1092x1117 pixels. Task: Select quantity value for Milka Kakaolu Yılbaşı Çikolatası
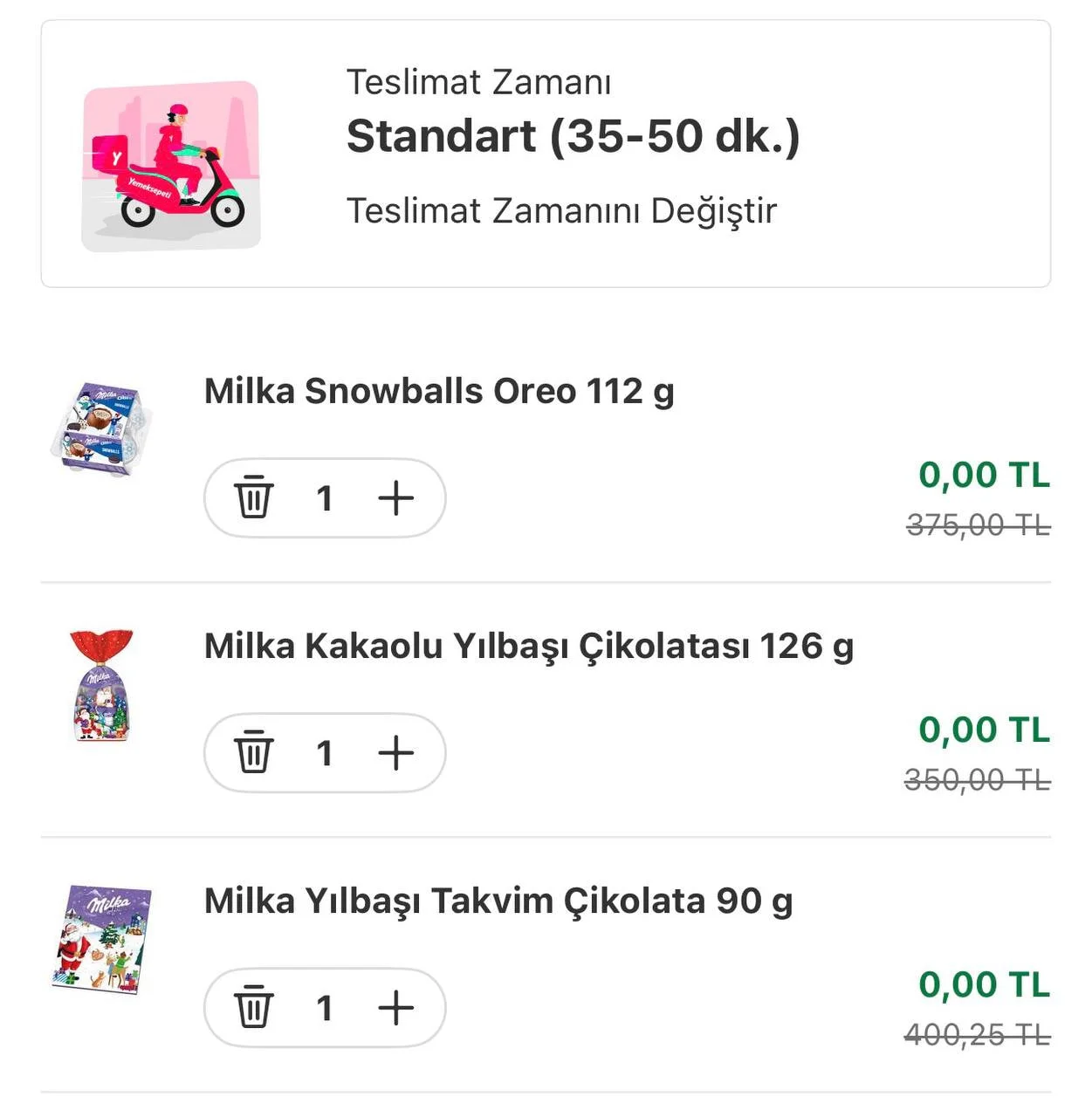pos(324,754)
